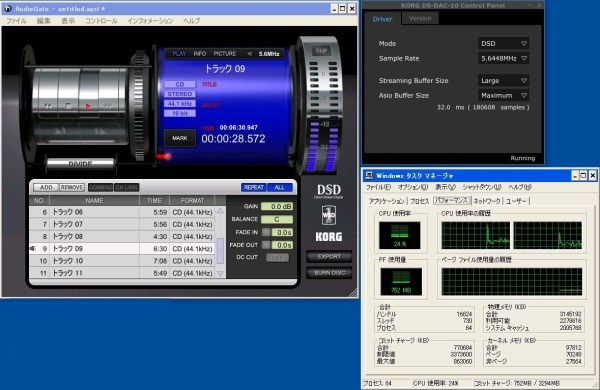Screen dimensions: 600x390
Task: Click the KORG logo in AudioGate
Action: [329, 237]
